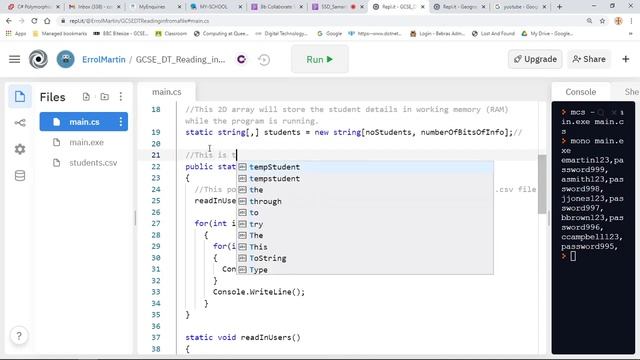Click line number 19 in gutter
This screenshot has height=360, width=640.
pos(156,132)
